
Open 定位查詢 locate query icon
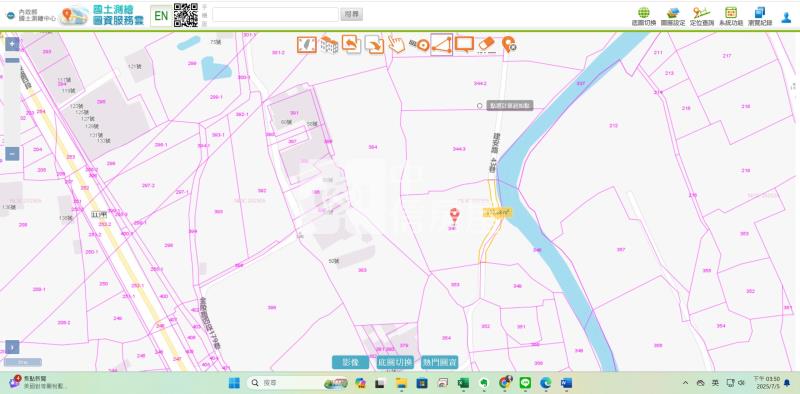pos(702,16)
